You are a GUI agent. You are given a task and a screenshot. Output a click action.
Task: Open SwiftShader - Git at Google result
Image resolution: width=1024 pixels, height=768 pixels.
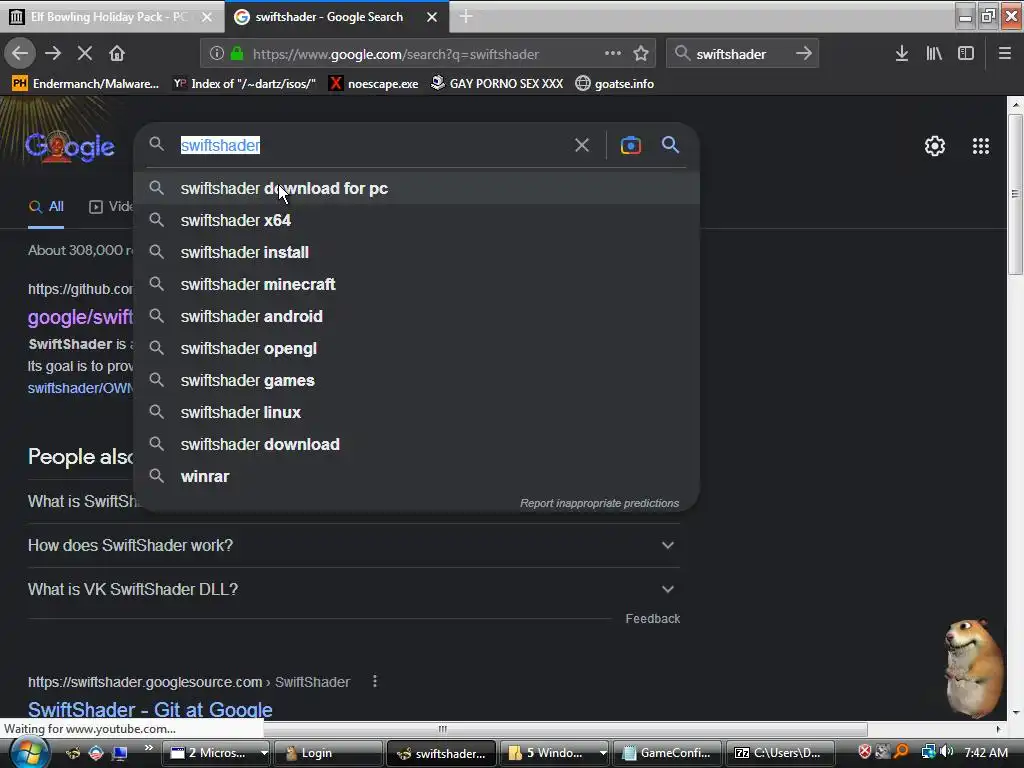tap(150, 710)
